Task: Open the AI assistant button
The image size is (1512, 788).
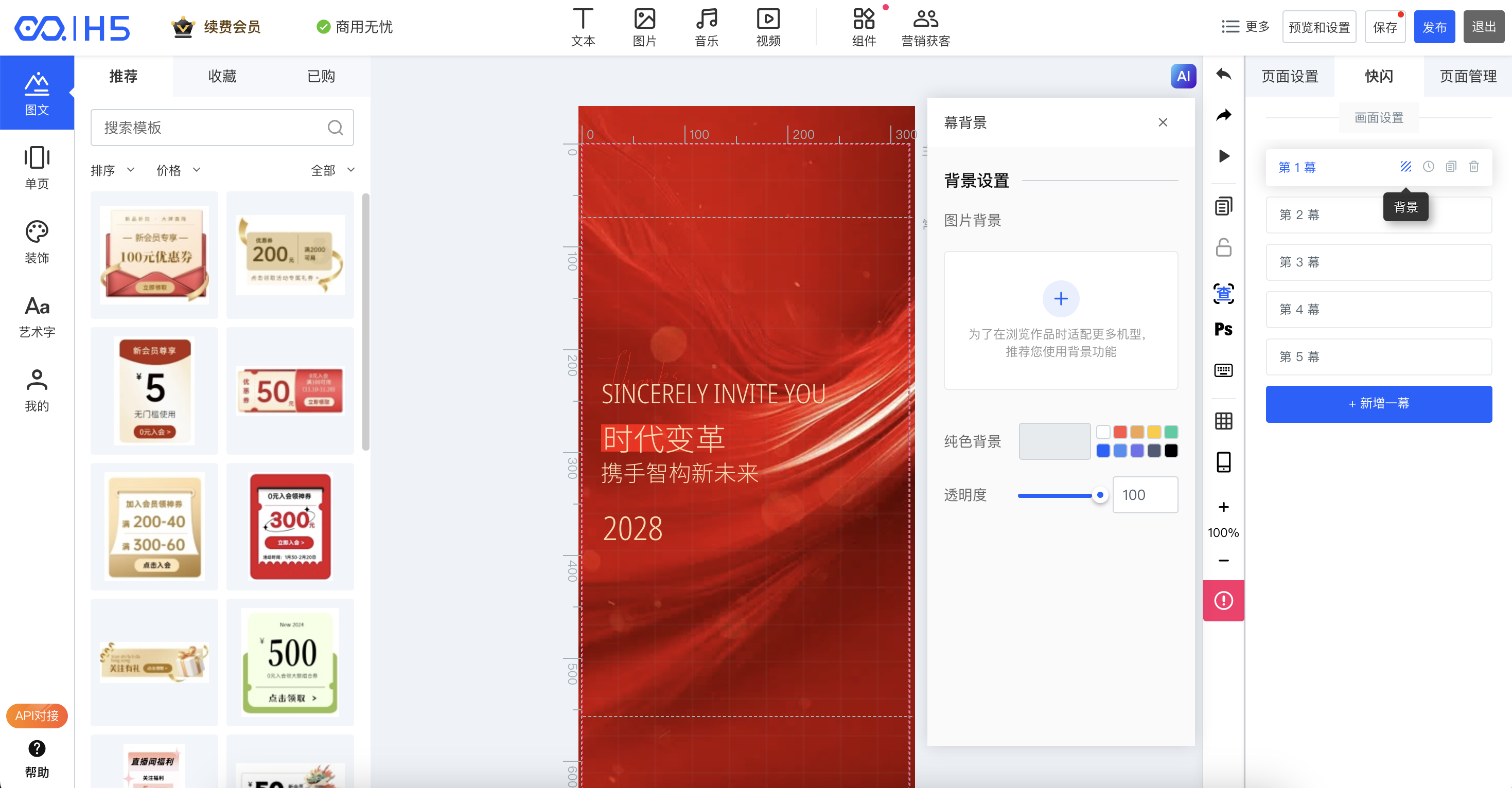Action: click(1183, 76)
